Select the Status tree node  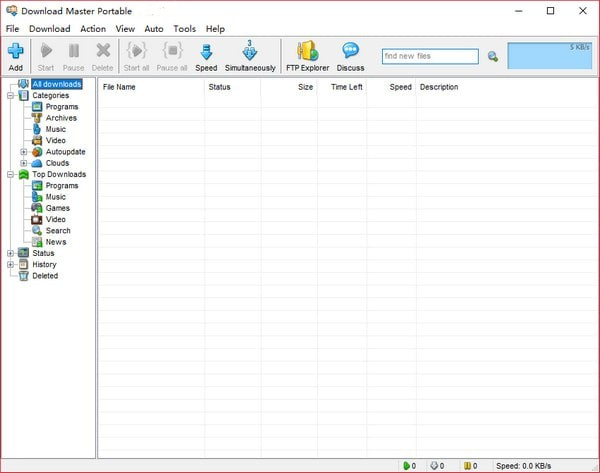[43, 253]
